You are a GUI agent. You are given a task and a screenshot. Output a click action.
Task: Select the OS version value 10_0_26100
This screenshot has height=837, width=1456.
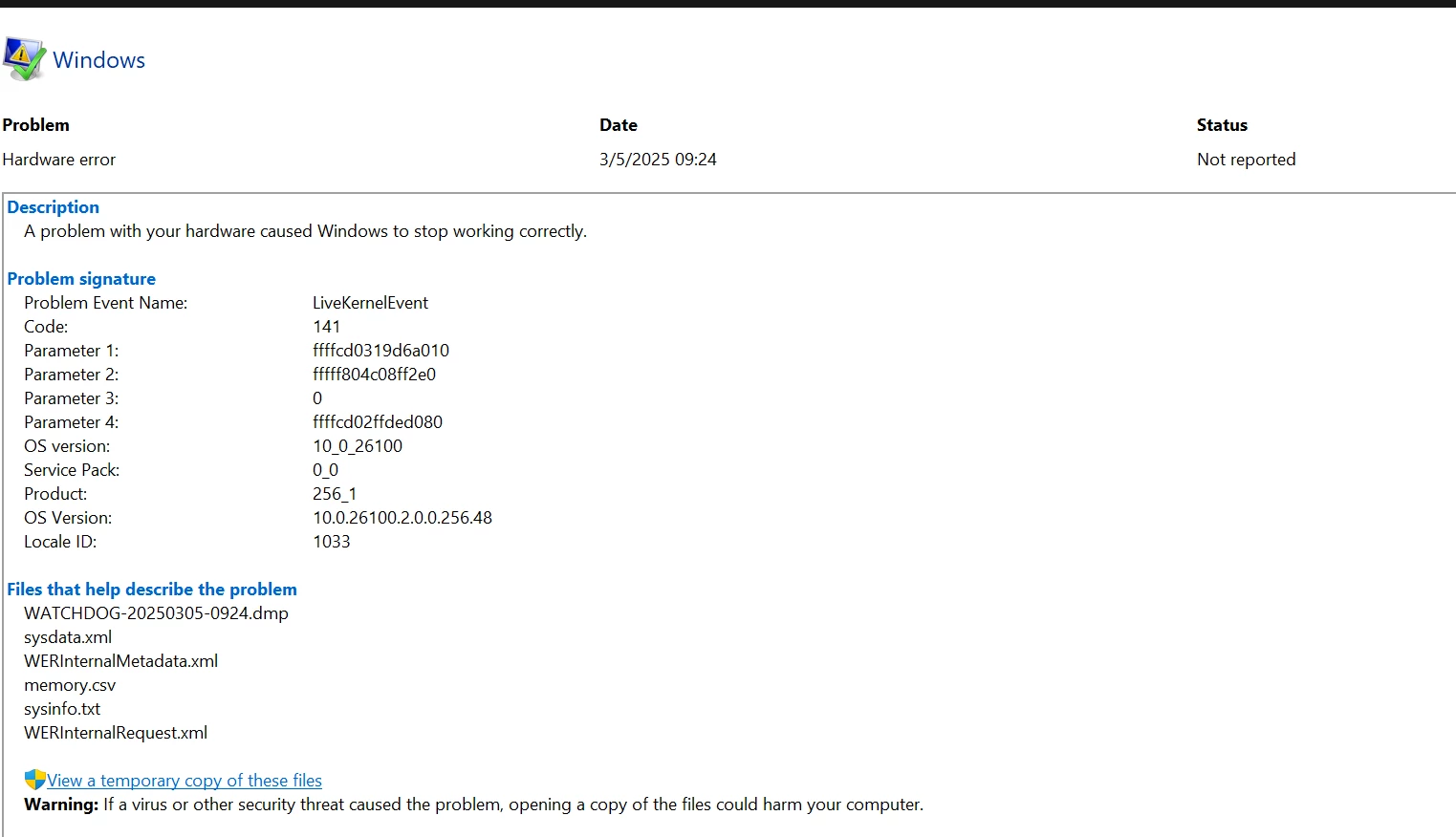coord(358,446)
